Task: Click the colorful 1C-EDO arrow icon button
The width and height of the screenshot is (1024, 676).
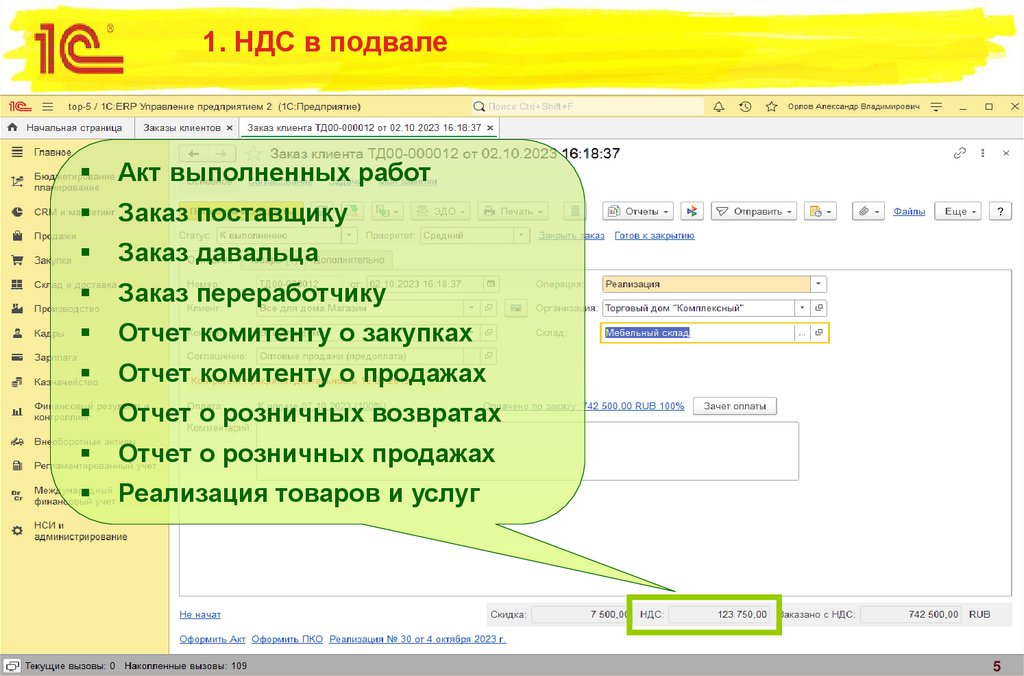Action: [x=692, y=211]
